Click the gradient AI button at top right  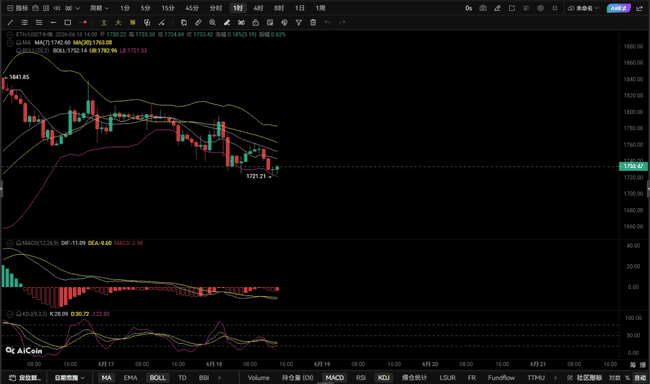[x=618, y=8]
